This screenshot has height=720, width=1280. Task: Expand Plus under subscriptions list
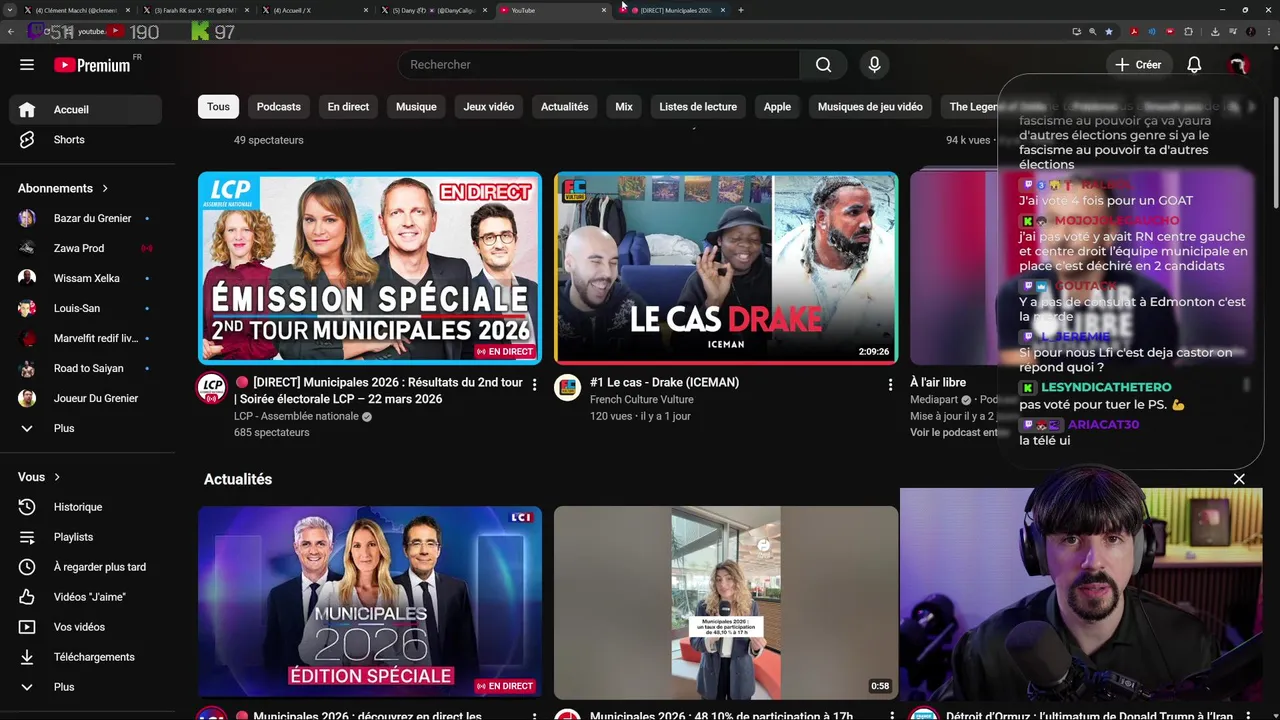[x=86, y=428]
